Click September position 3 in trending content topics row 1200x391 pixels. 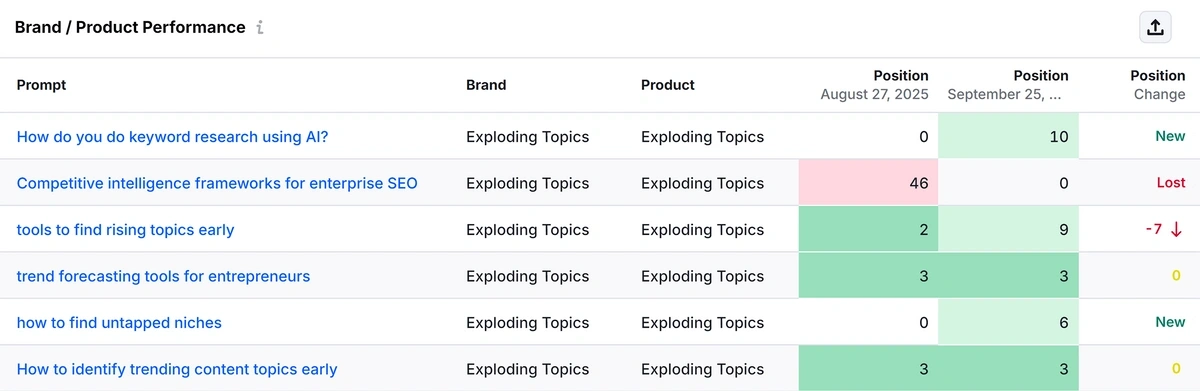[x=1008, y=369]
